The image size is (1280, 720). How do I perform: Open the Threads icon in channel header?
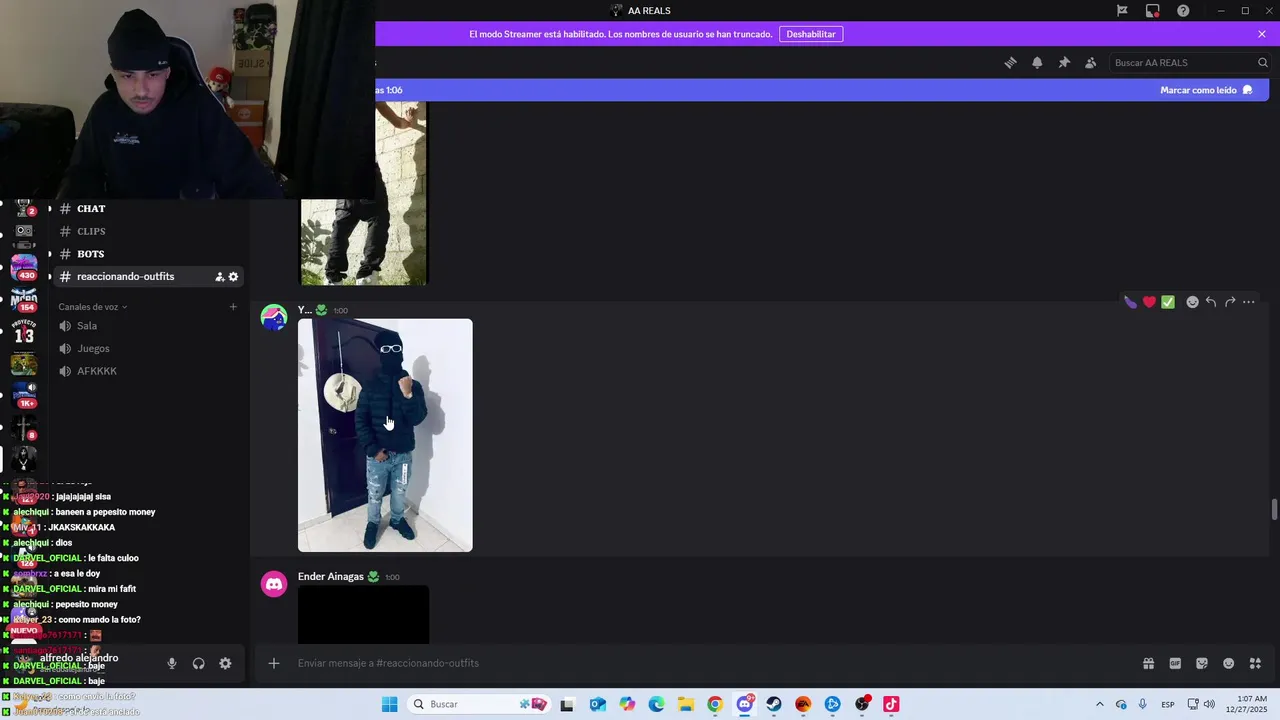tap(1010, 62)
